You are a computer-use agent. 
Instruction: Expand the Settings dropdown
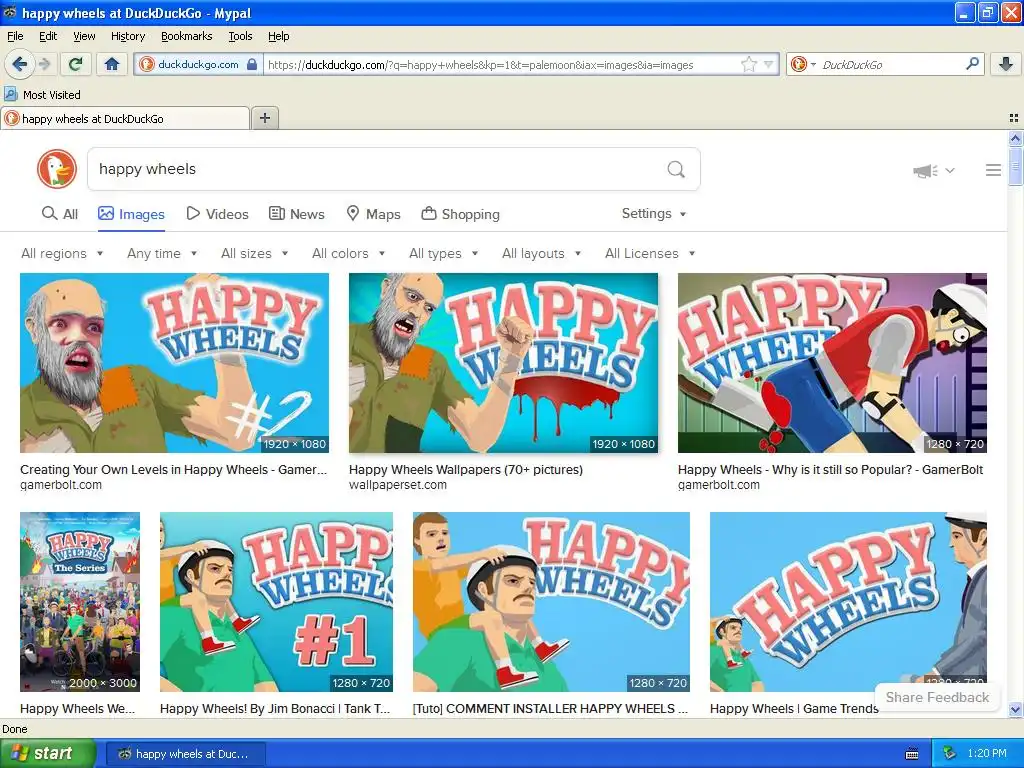[x=654, y=214]
